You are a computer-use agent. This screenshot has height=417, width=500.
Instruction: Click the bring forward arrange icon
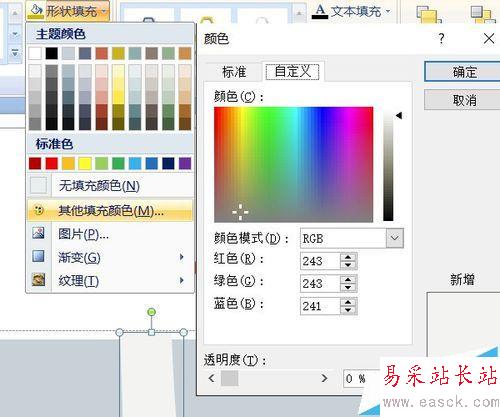[x=428, y=14]
